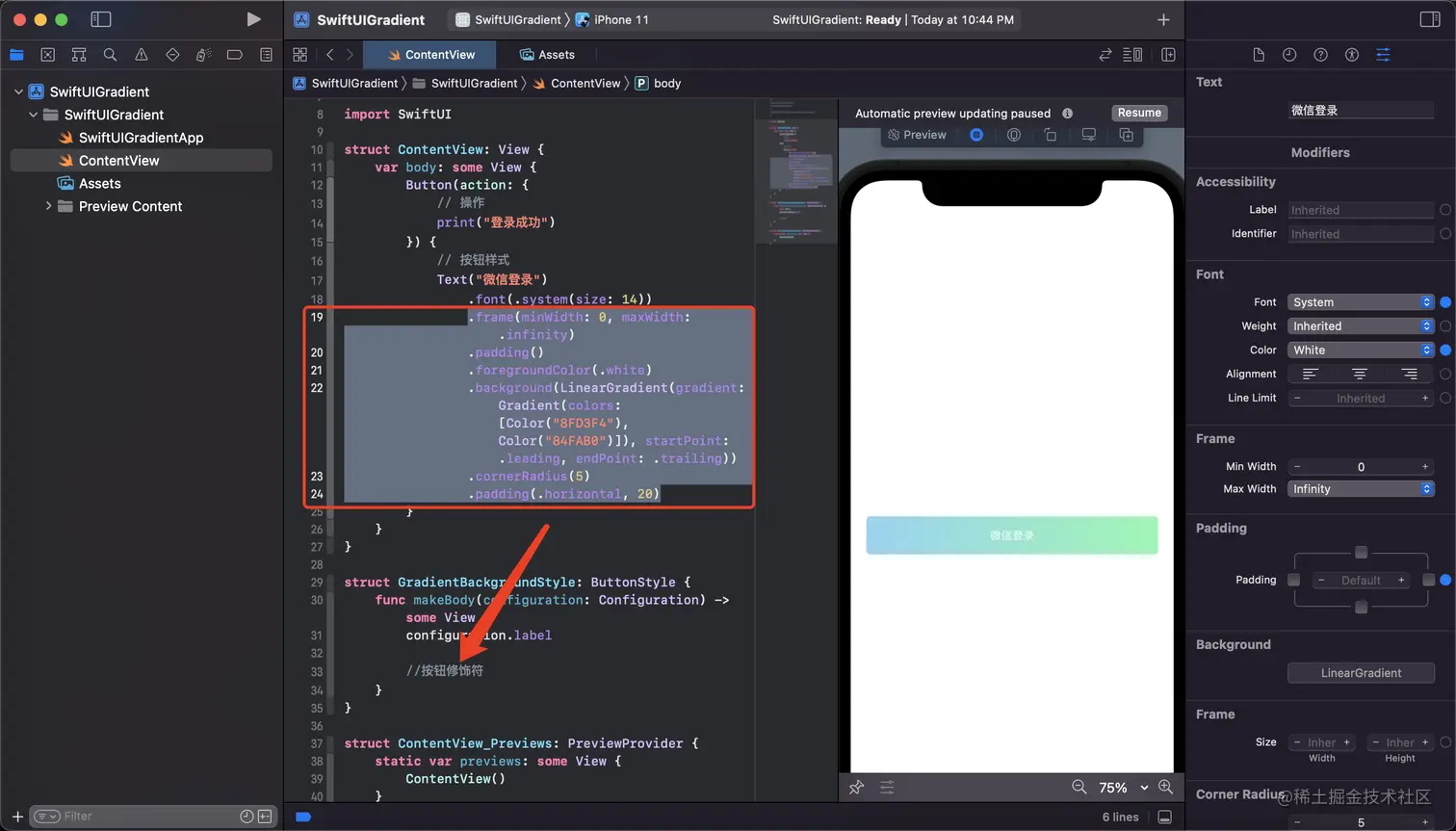
Task: Show the file inspector
Action: tap(1259, 55)
